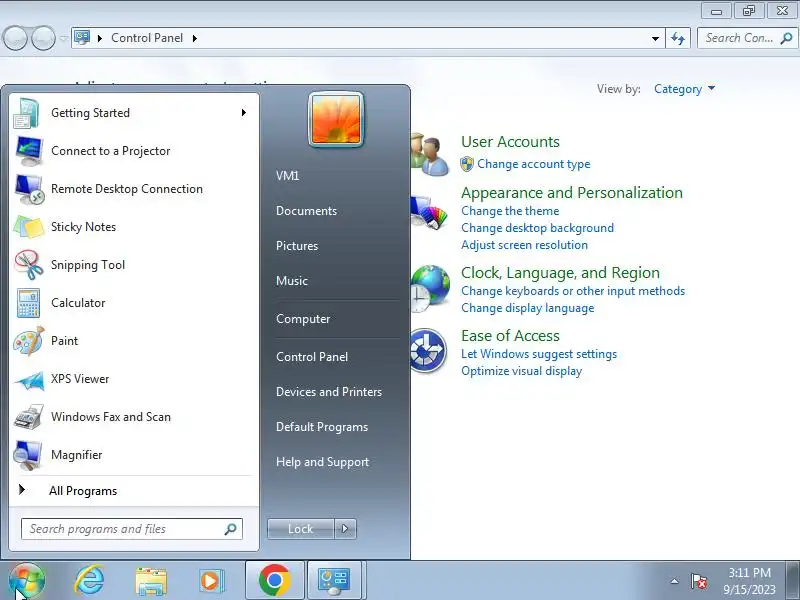
Task: Open the Getting Started icon
Action: click(27, 113)
